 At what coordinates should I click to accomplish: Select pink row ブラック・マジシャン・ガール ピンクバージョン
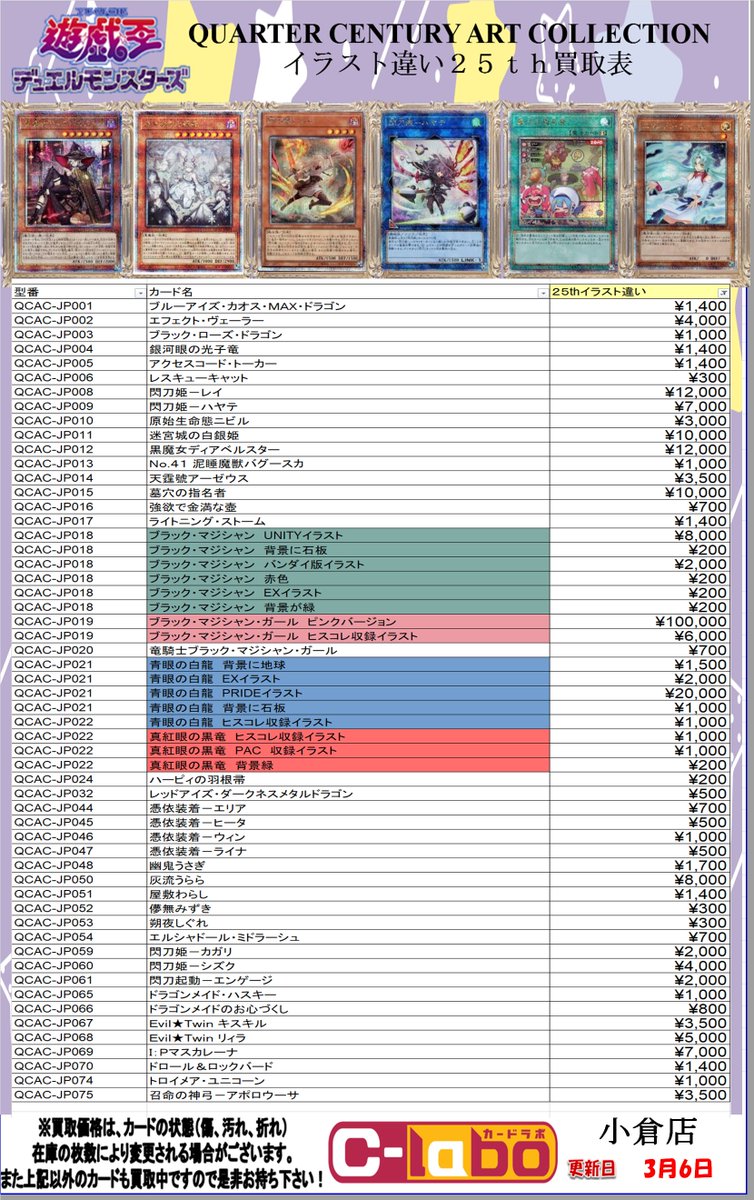tap(347, 623)
